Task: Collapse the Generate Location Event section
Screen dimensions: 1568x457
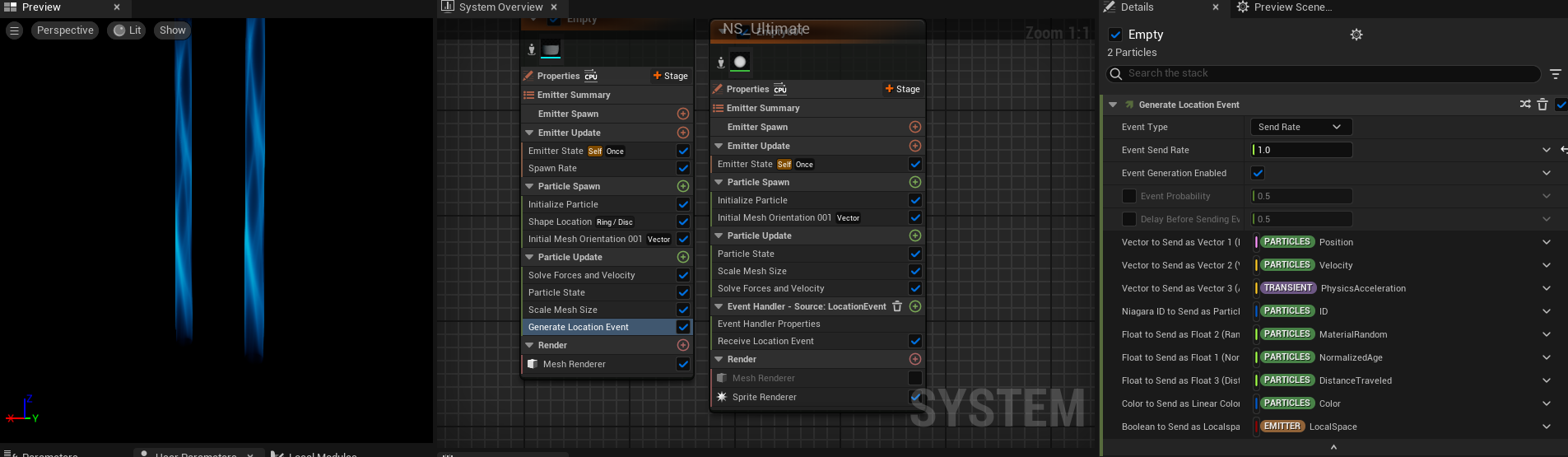Action: pyautogui.click(x=1113, y=105)
